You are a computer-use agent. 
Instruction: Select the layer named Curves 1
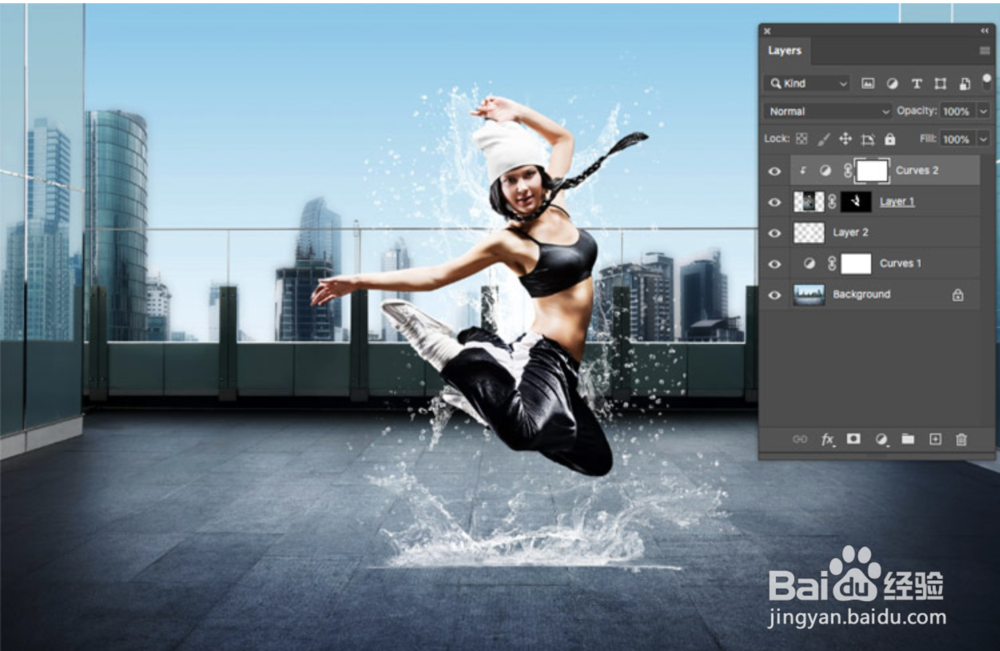pyautogui.click(x=901, y=263)
